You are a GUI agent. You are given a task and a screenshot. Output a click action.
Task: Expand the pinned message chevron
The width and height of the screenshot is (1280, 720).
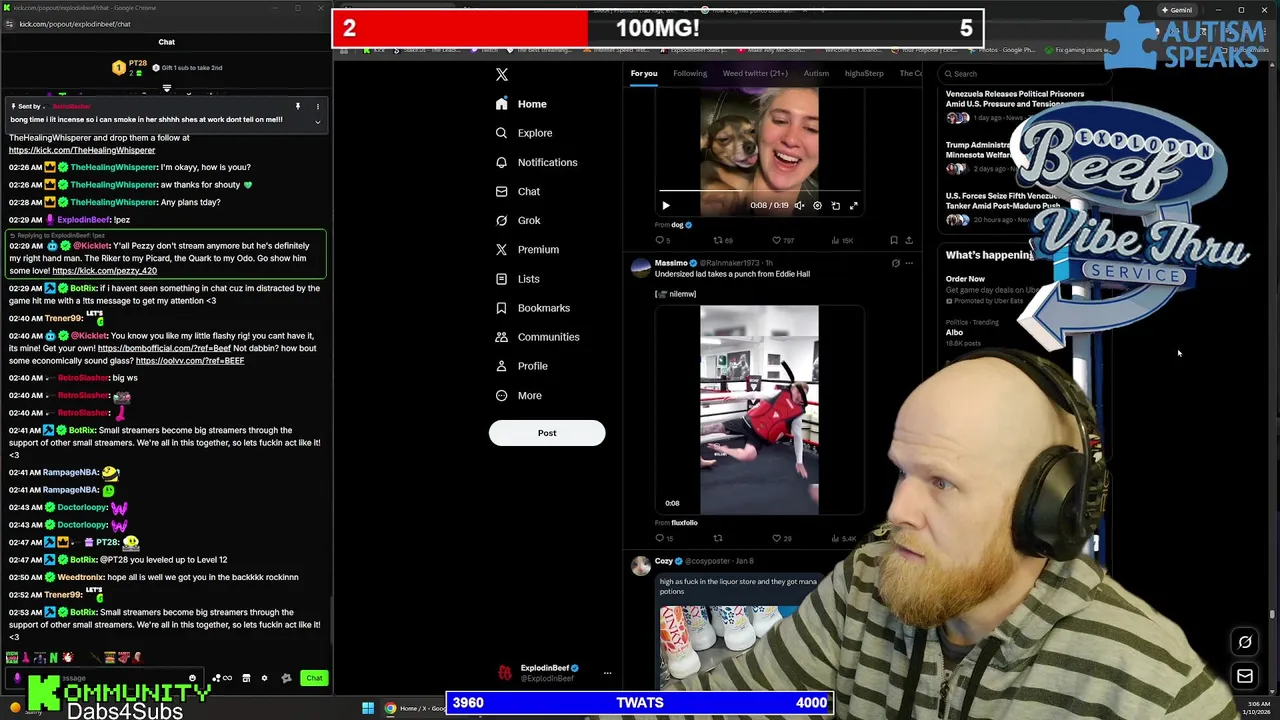317,122
